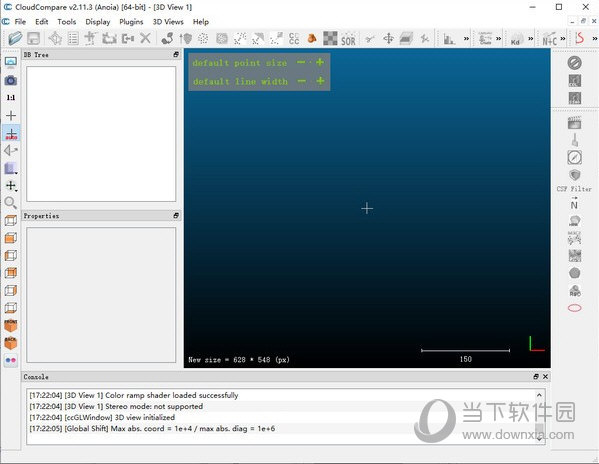This screenshot has width=599, height=464.
Task: Click the camera snapshot icon
Action: [x=11, y=80]
